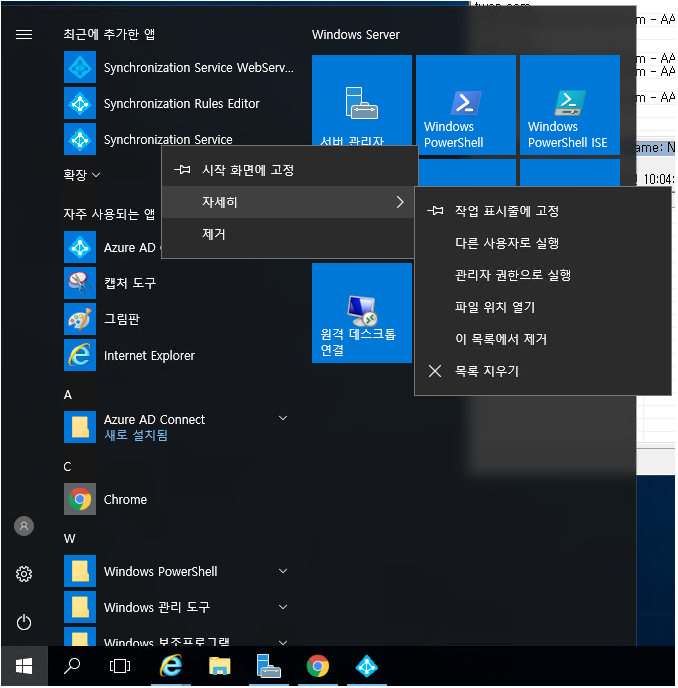Open the Azure AD frequently used app icon
This screenshot has height=688, width=678.
point(80,247)
